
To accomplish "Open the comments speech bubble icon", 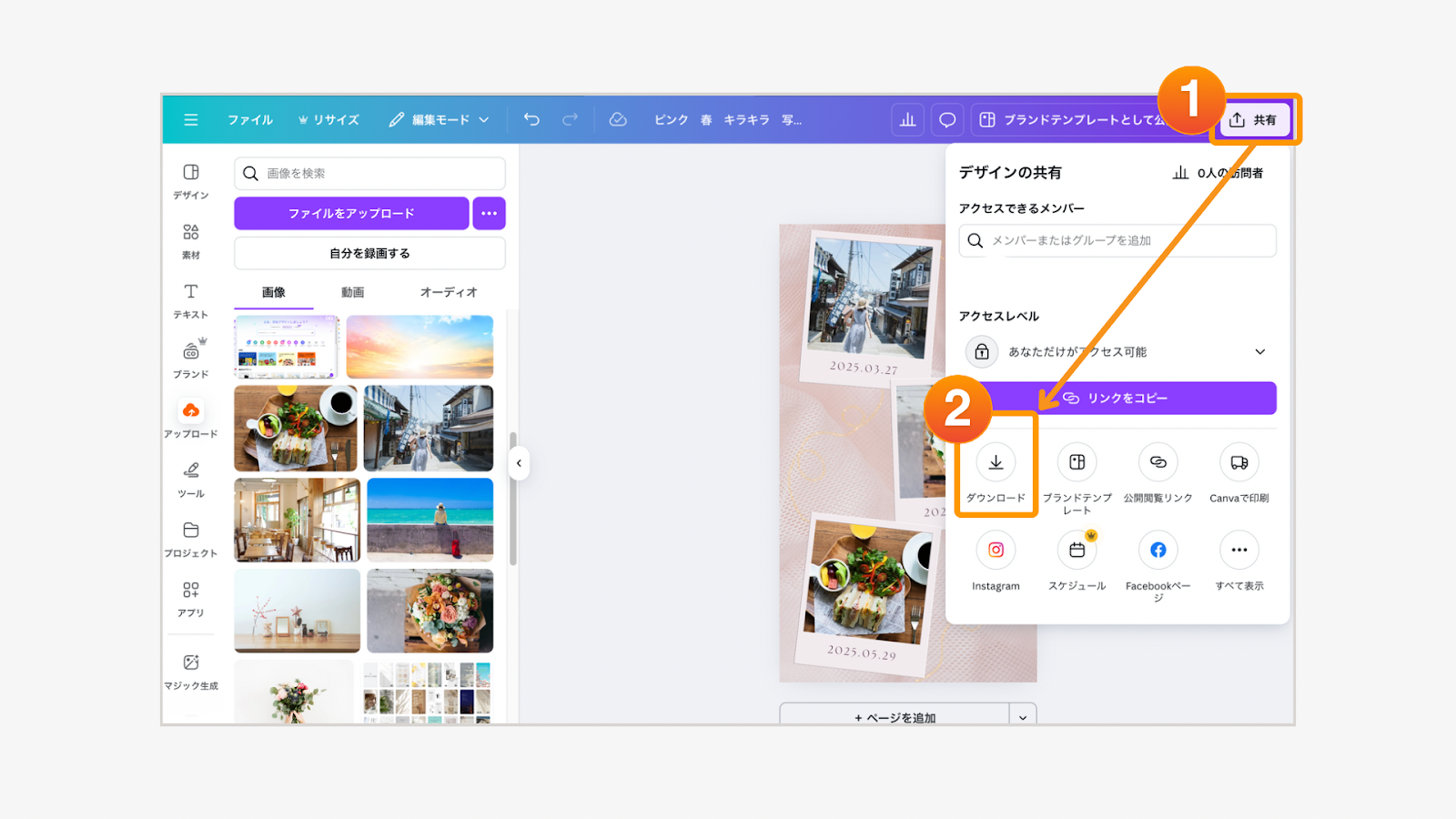I will tap(947, 120).
